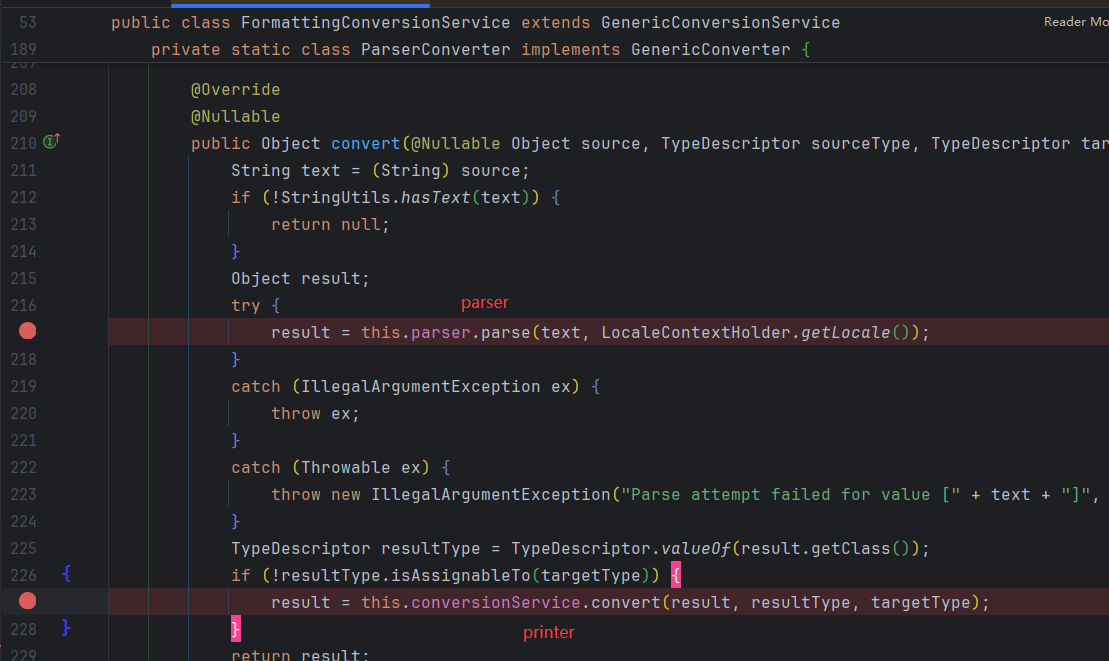
Task: Click the return null statement
Action: 330,225
